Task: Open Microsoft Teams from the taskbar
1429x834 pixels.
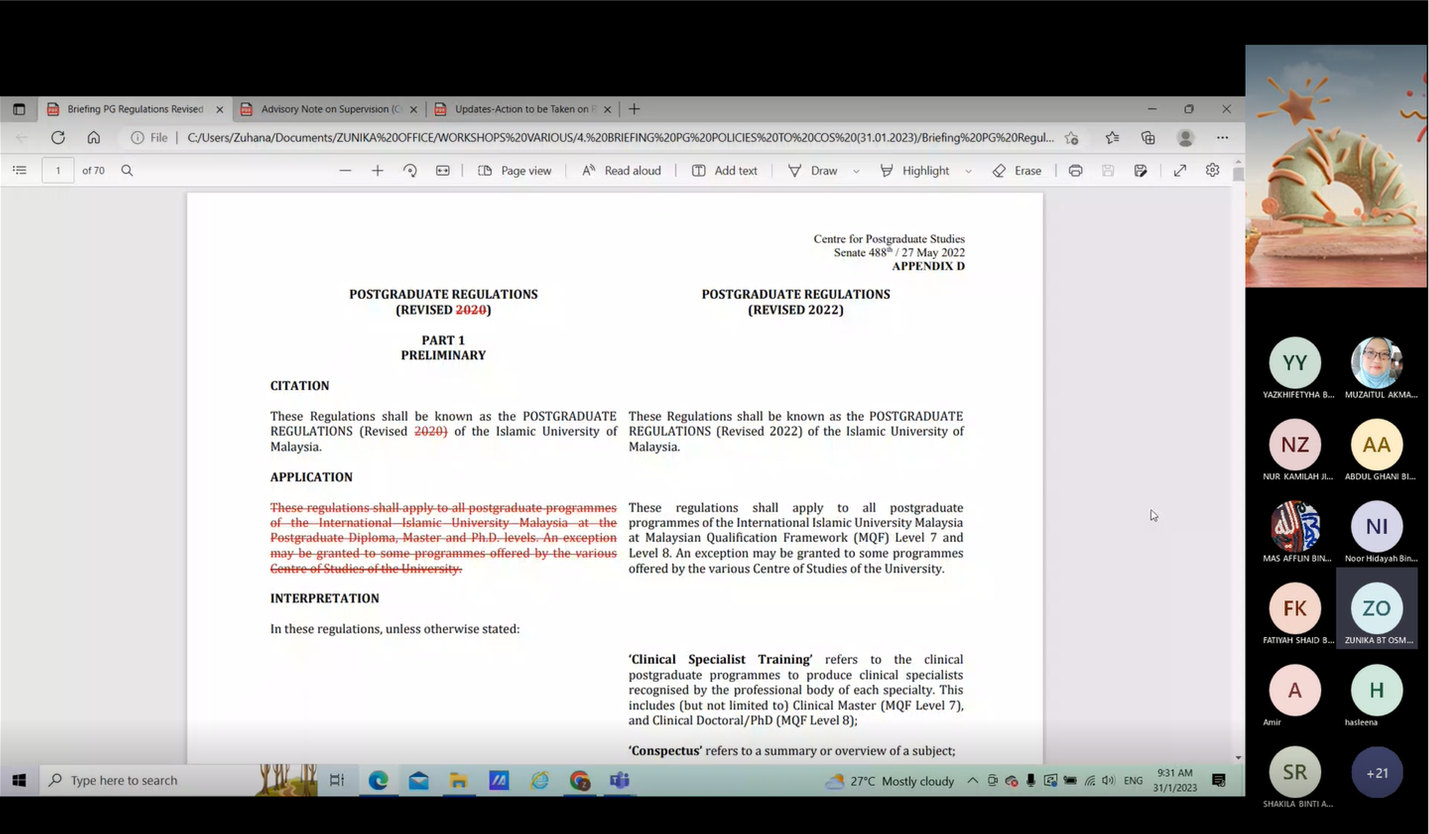Action: click(620, 780)
